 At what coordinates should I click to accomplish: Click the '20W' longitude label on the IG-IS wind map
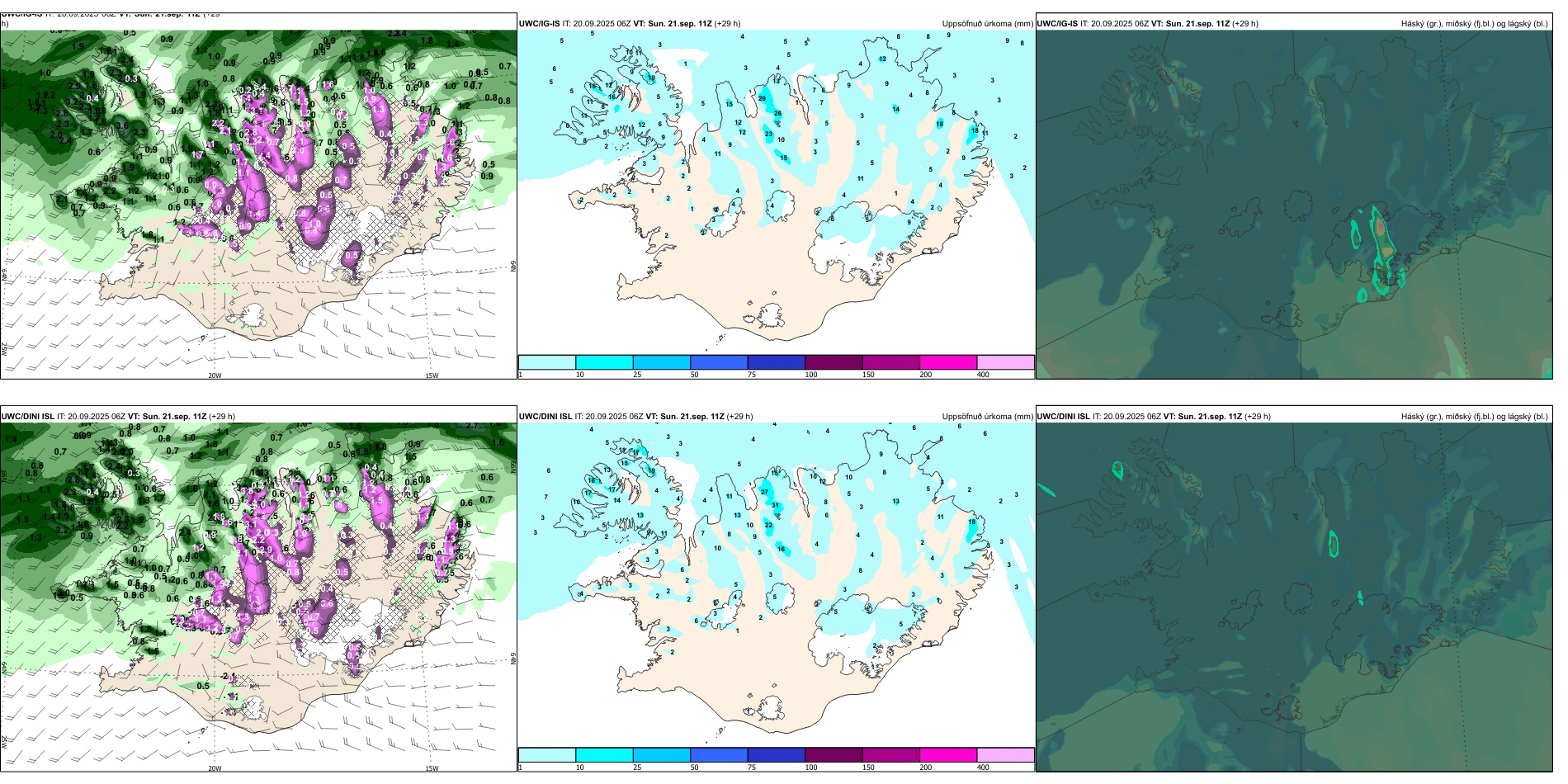tap(215, 375)
